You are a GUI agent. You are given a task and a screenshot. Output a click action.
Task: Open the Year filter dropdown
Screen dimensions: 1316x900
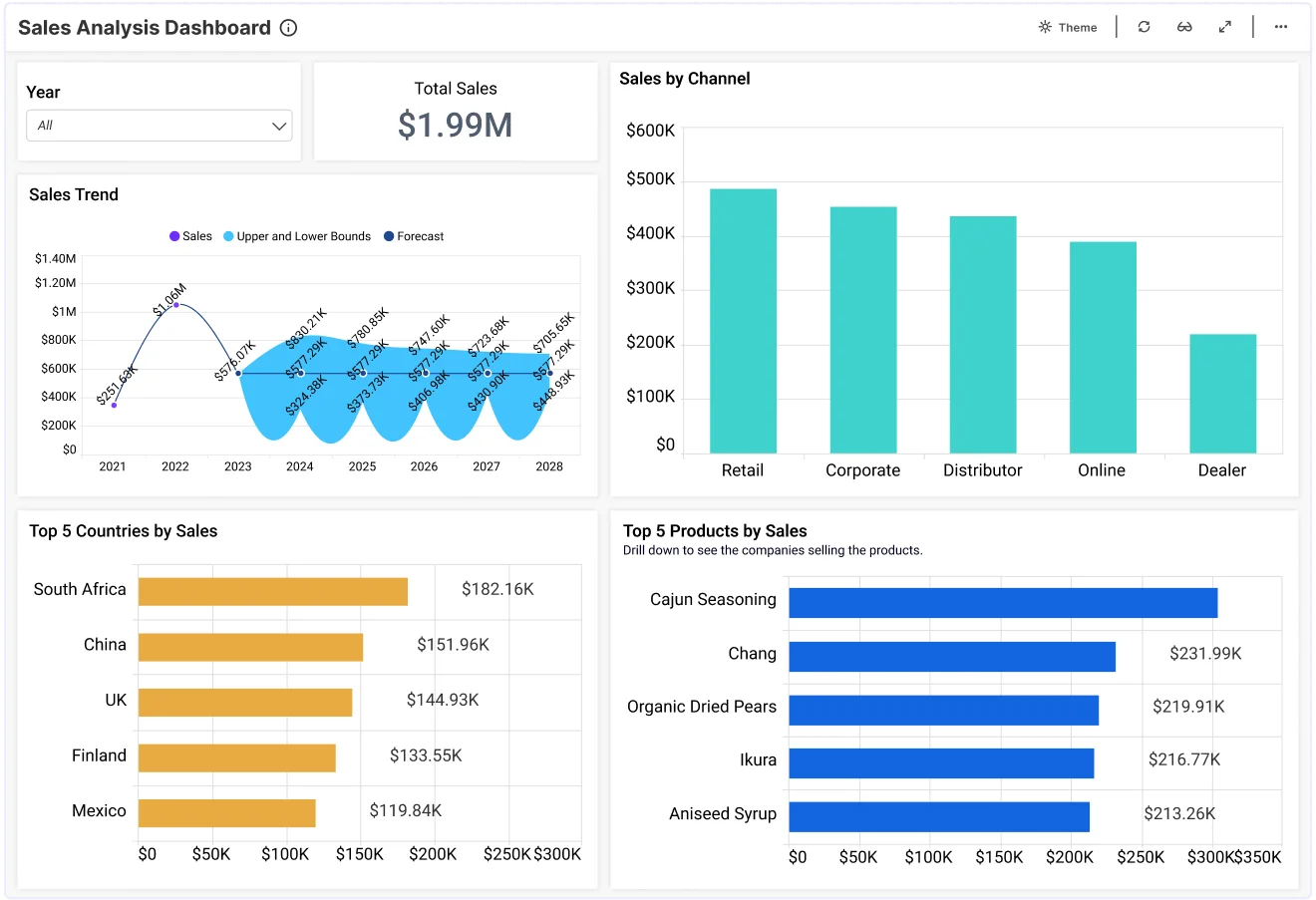(x=160, y=126)
